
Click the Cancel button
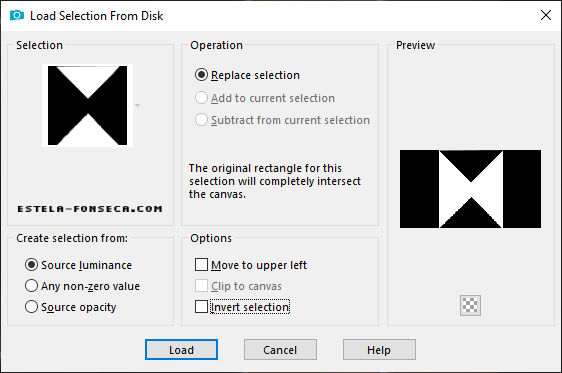click(280, 349)
